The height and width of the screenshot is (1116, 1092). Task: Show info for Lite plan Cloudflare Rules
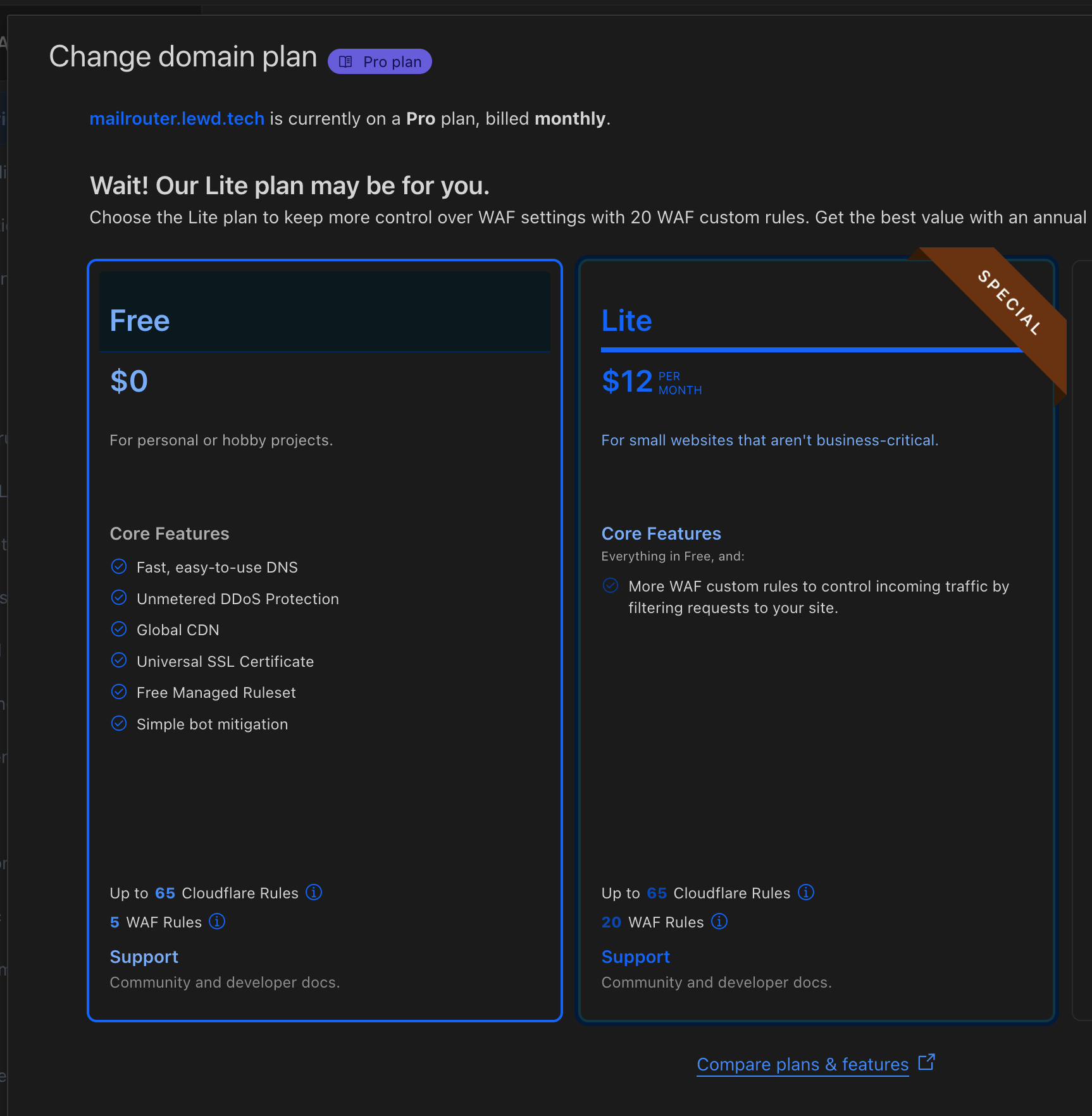pyautogui.click(x=806, y=892)
